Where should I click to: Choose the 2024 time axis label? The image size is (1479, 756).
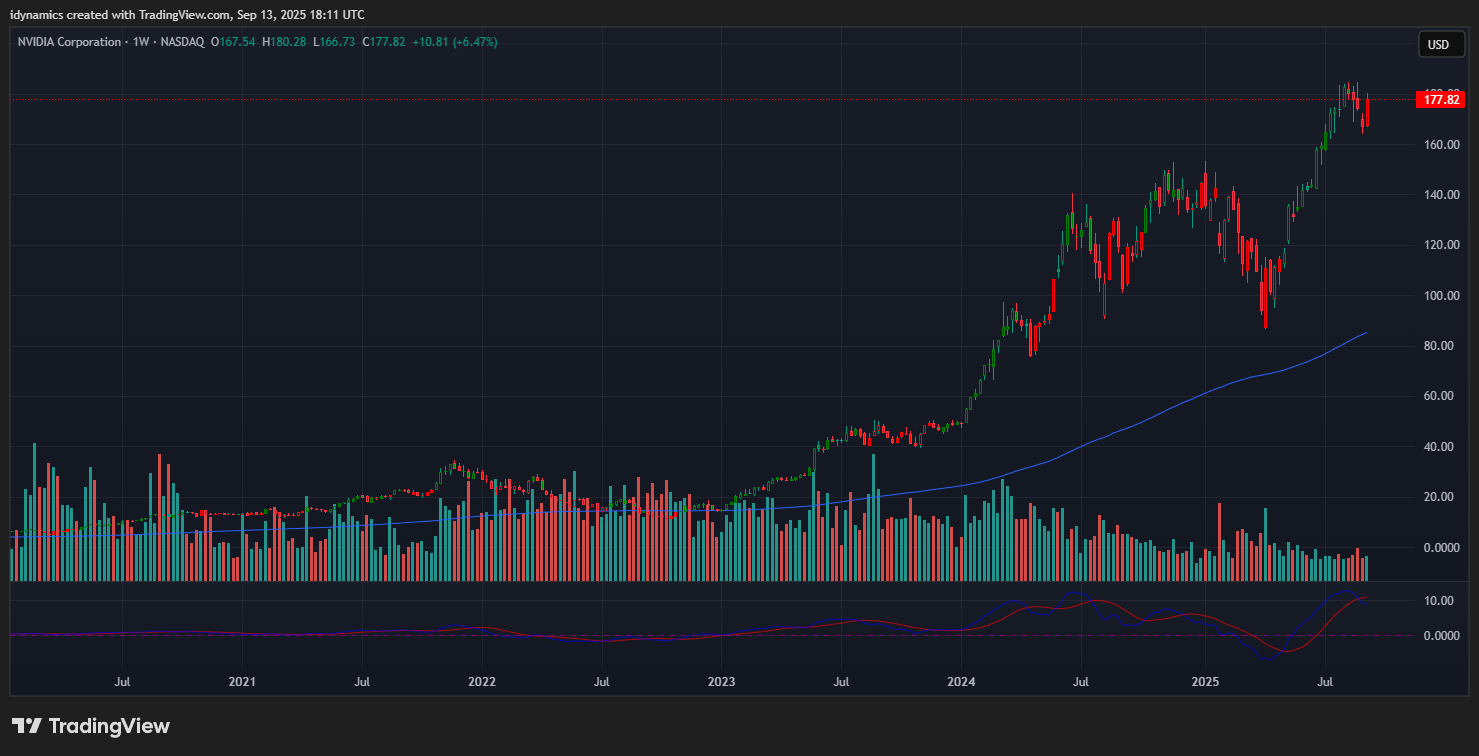tap(961, 681)
